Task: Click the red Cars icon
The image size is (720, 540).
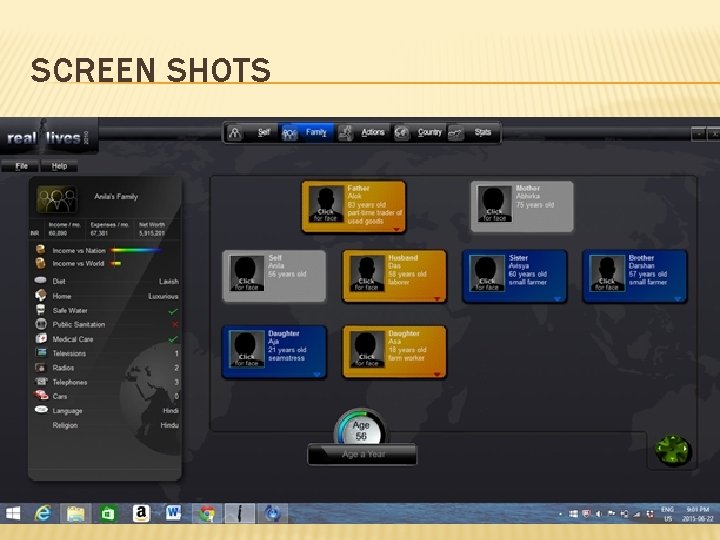Action: [41, 395]
